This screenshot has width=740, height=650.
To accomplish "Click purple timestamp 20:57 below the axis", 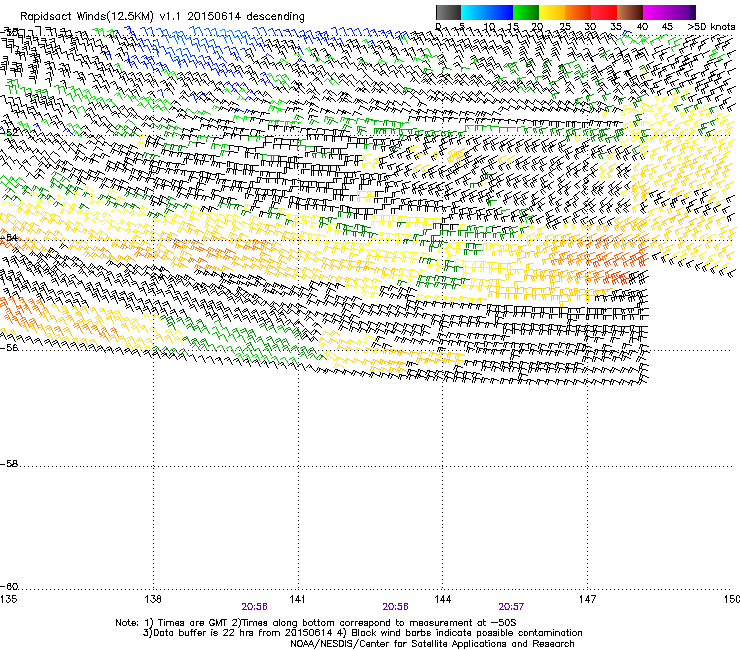I will (x=511, y=607).
